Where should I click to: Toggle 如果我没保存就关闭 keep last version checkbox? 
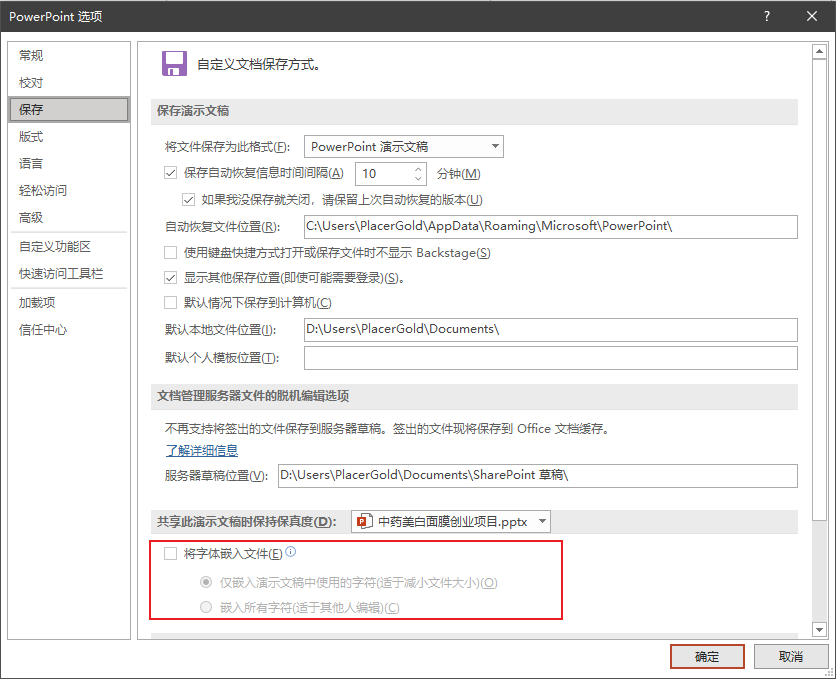(x=188, y=200)
